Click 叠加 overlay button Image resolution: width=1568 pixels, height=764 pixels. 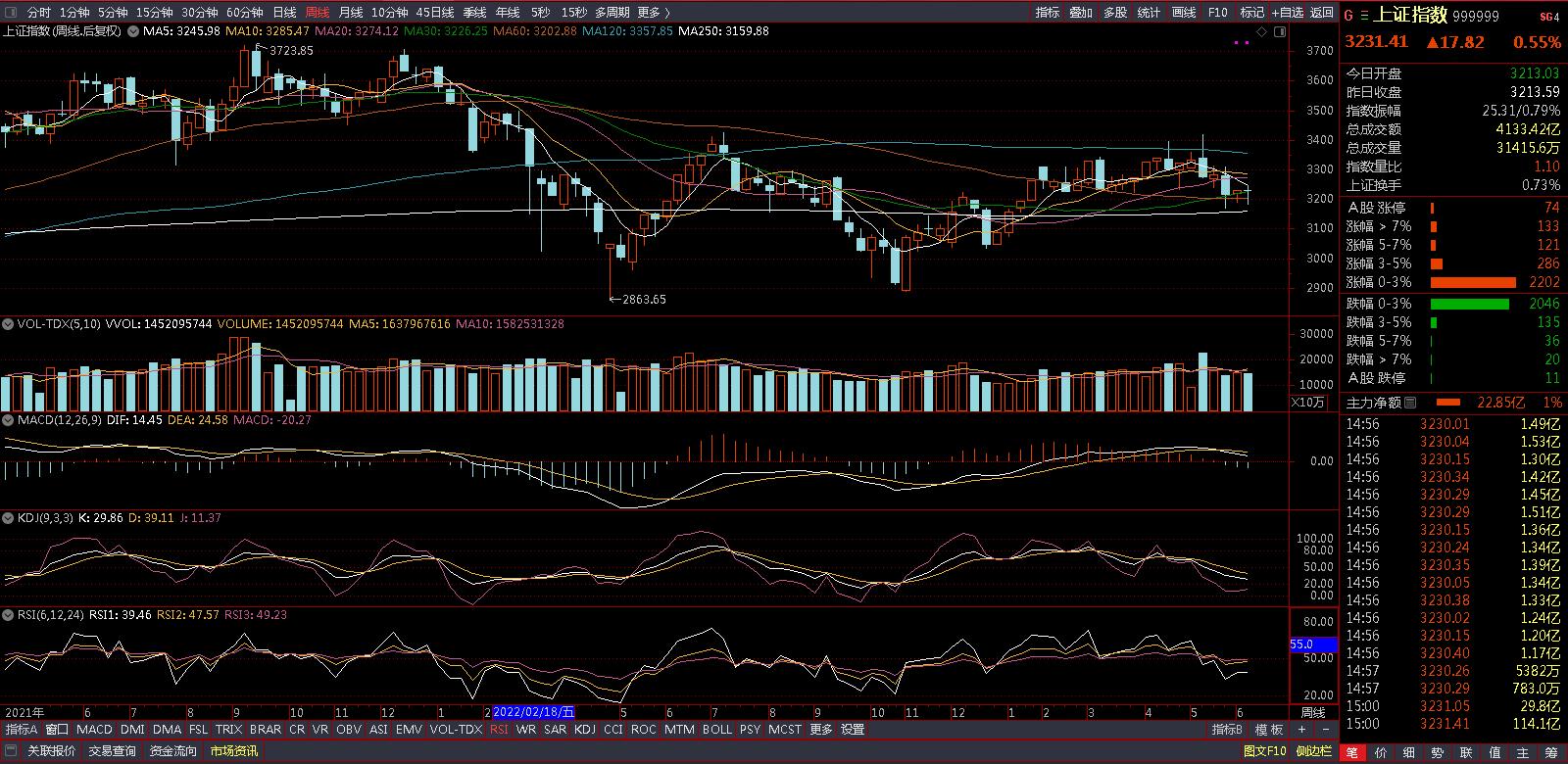click(1081, 13)
